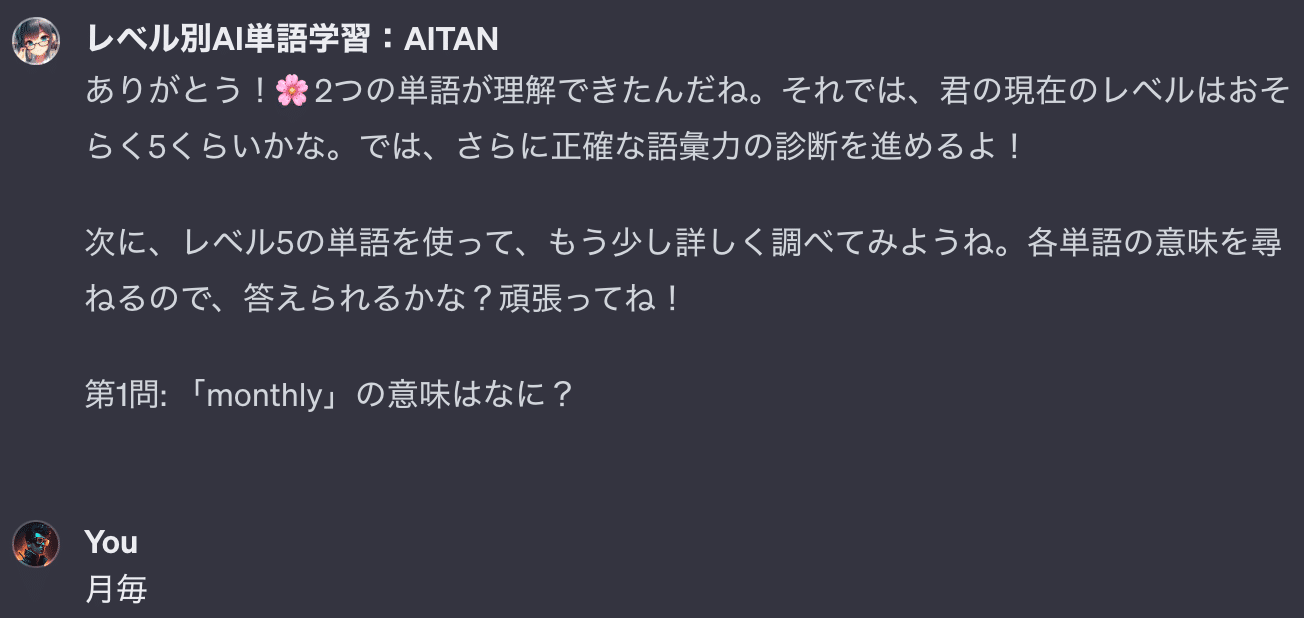
Task: Click the "第1問:" question label
Action: pyautogui.click(x=126, y=395)
